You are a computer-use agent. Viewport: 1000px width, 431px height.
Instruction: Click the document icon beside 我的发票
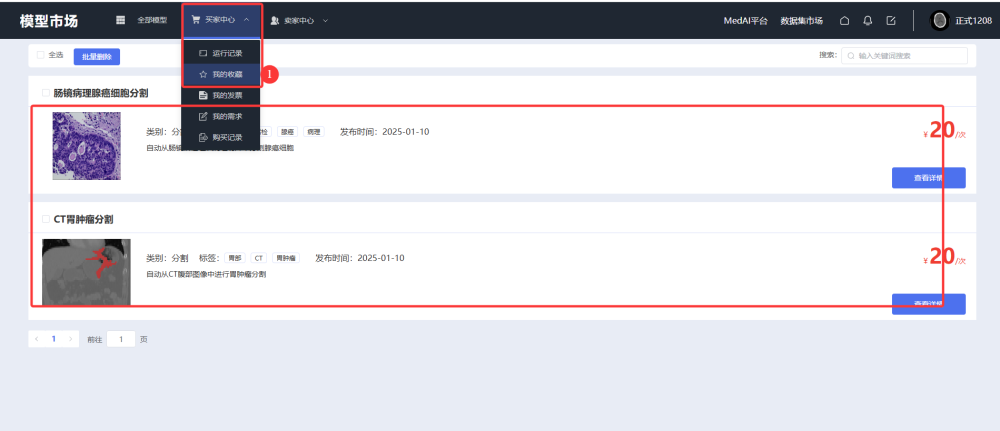click(x=203, y=96)
